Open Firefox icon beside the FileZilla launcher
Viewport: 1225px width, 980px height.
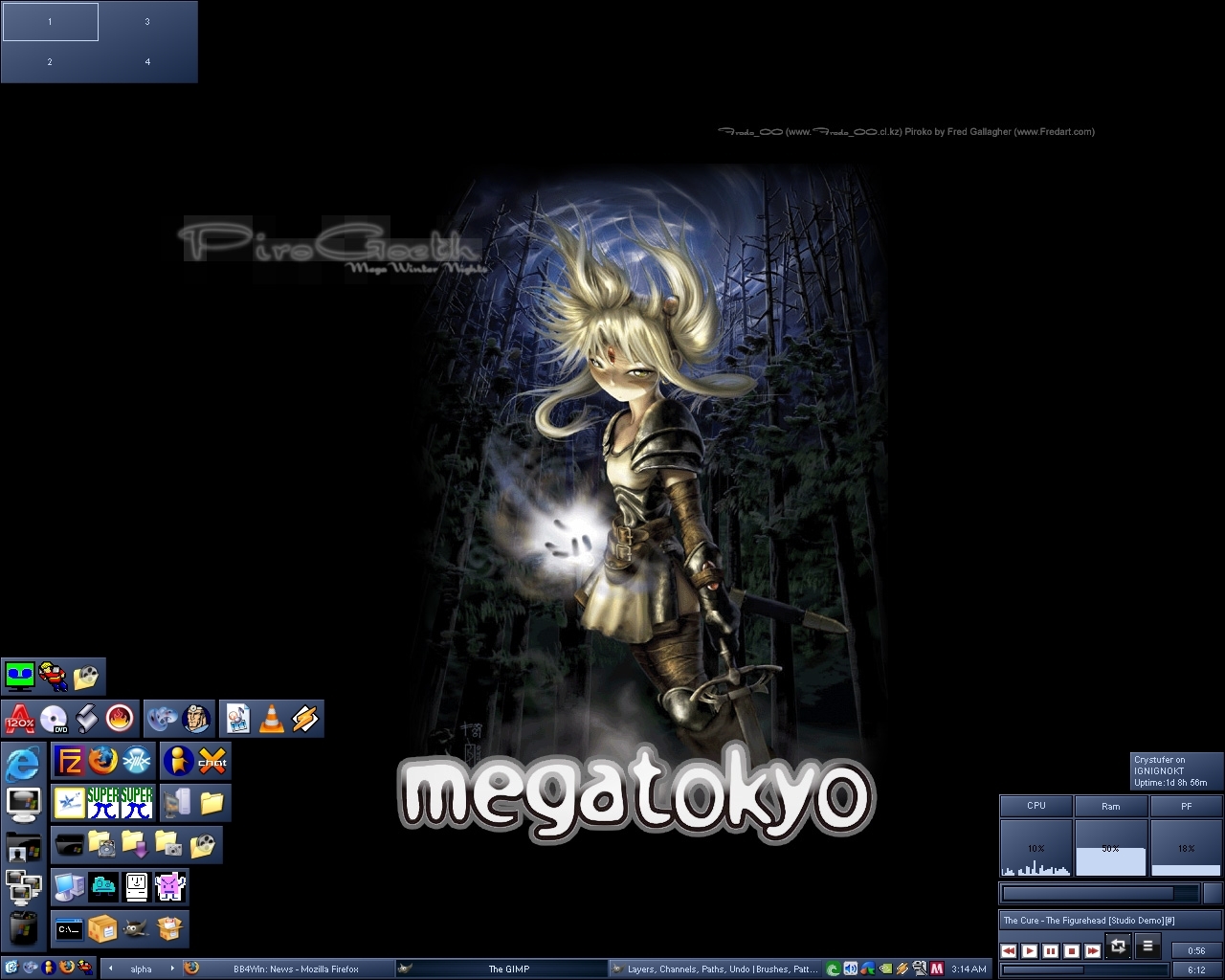(x=103, y=761)
